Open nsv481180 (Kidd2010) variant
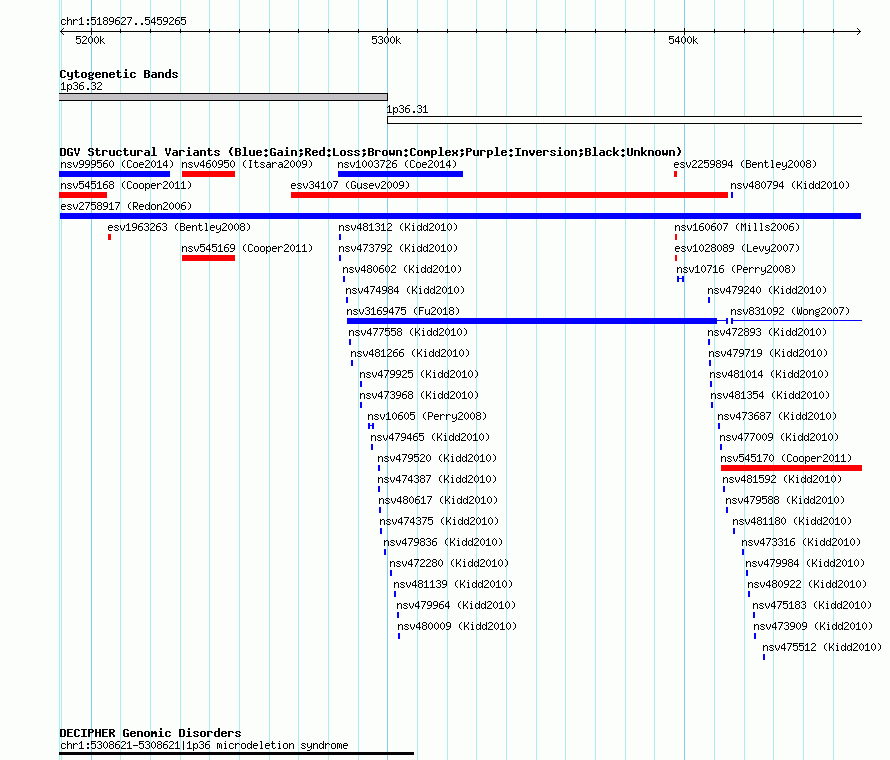 792,521
